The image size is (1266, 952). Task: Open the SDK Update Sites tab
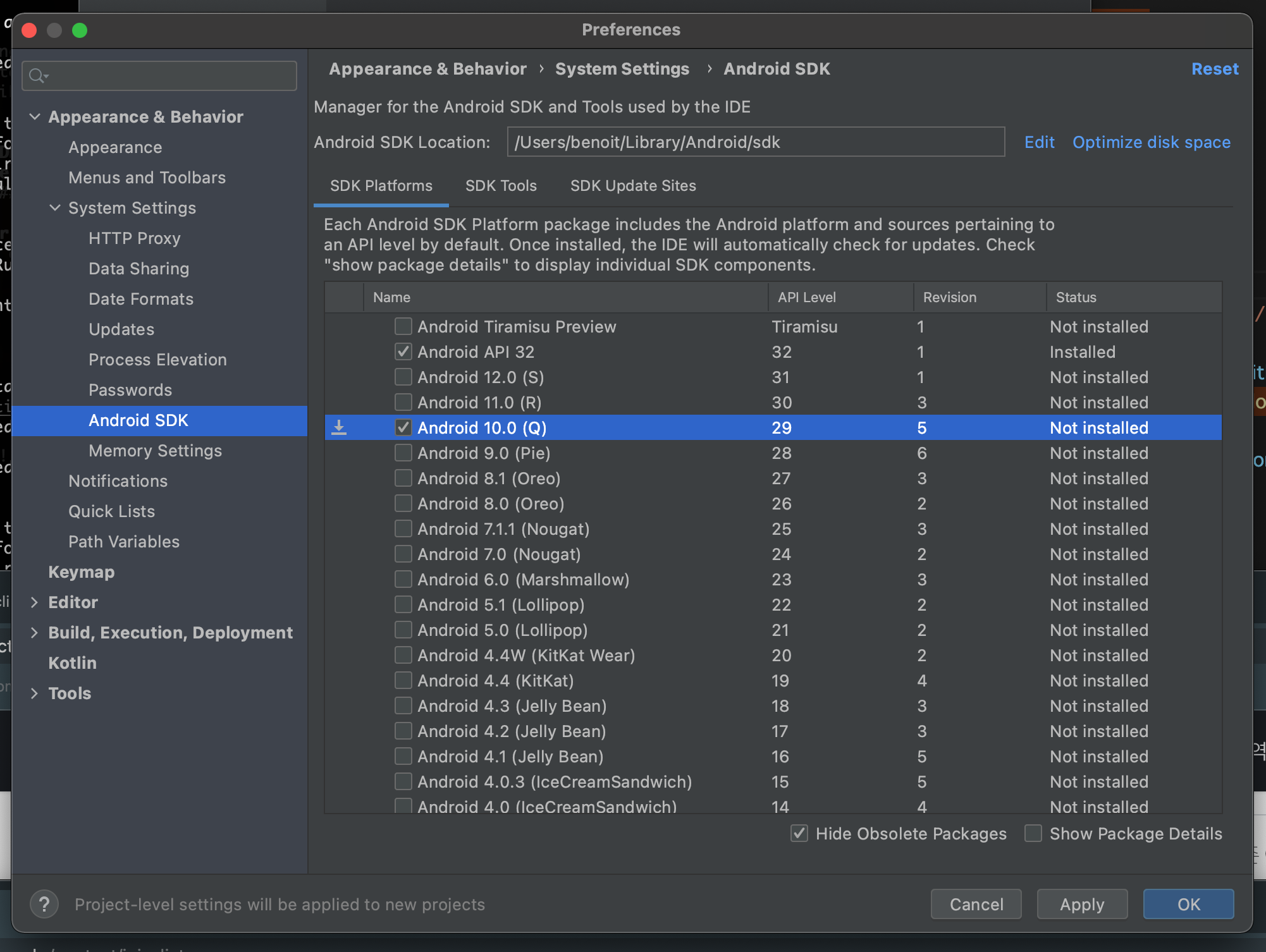tap(633, 186)
